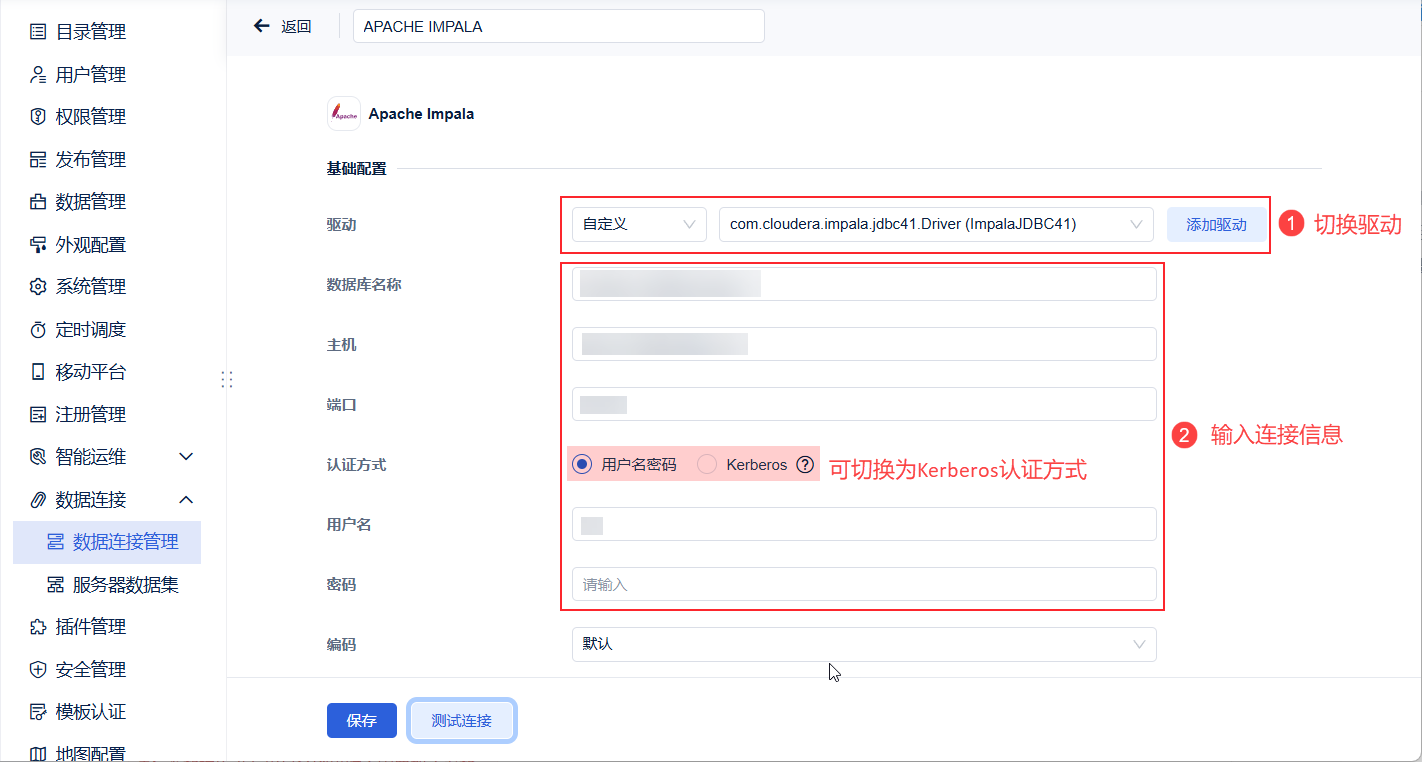Click the sidebar splitter drag handle

[x=227, y=379]
